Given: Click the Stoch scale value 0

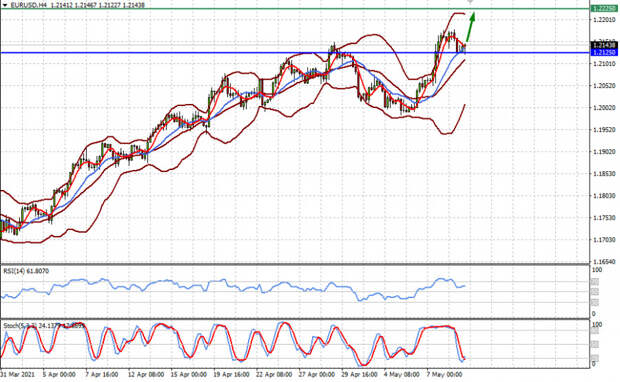Looking at the screenshot, I should 594,364.
